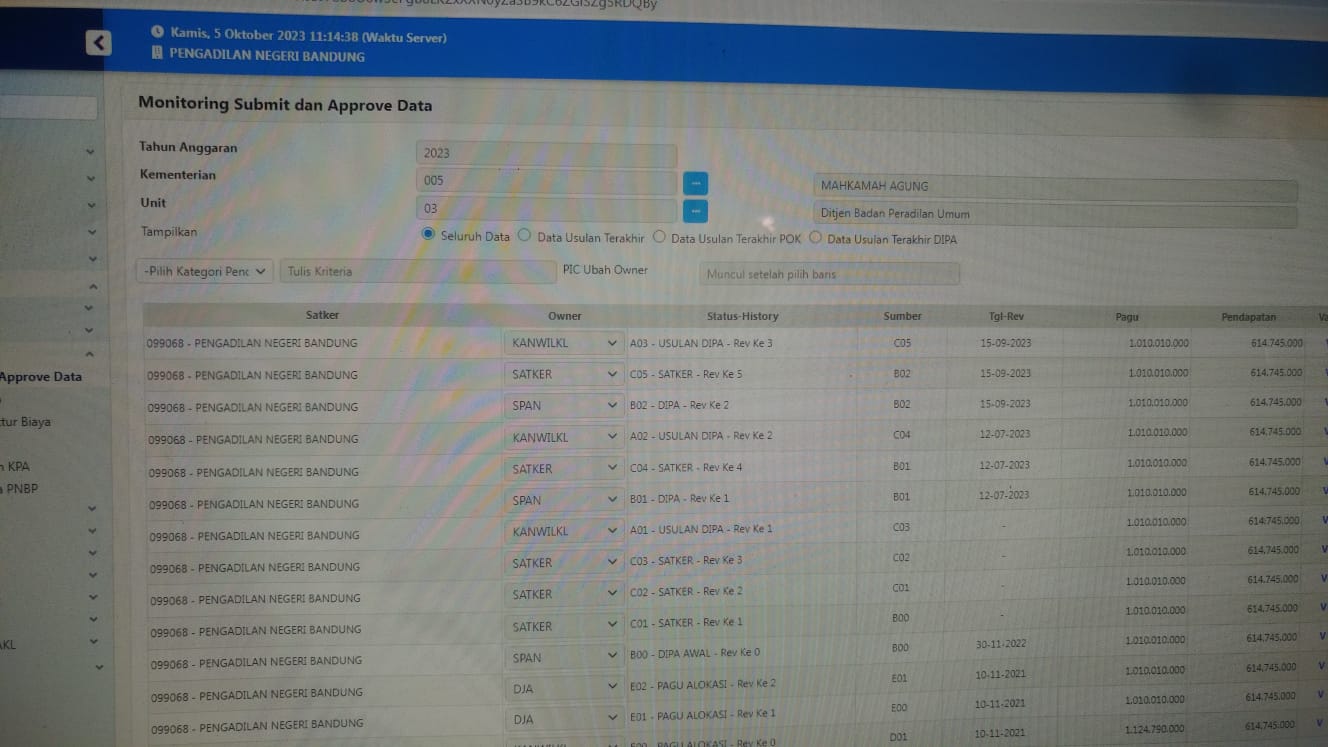The width and height of the screenshot is (1328, 747).
Task: Click the clock icon next to server time
Action: 157,32
